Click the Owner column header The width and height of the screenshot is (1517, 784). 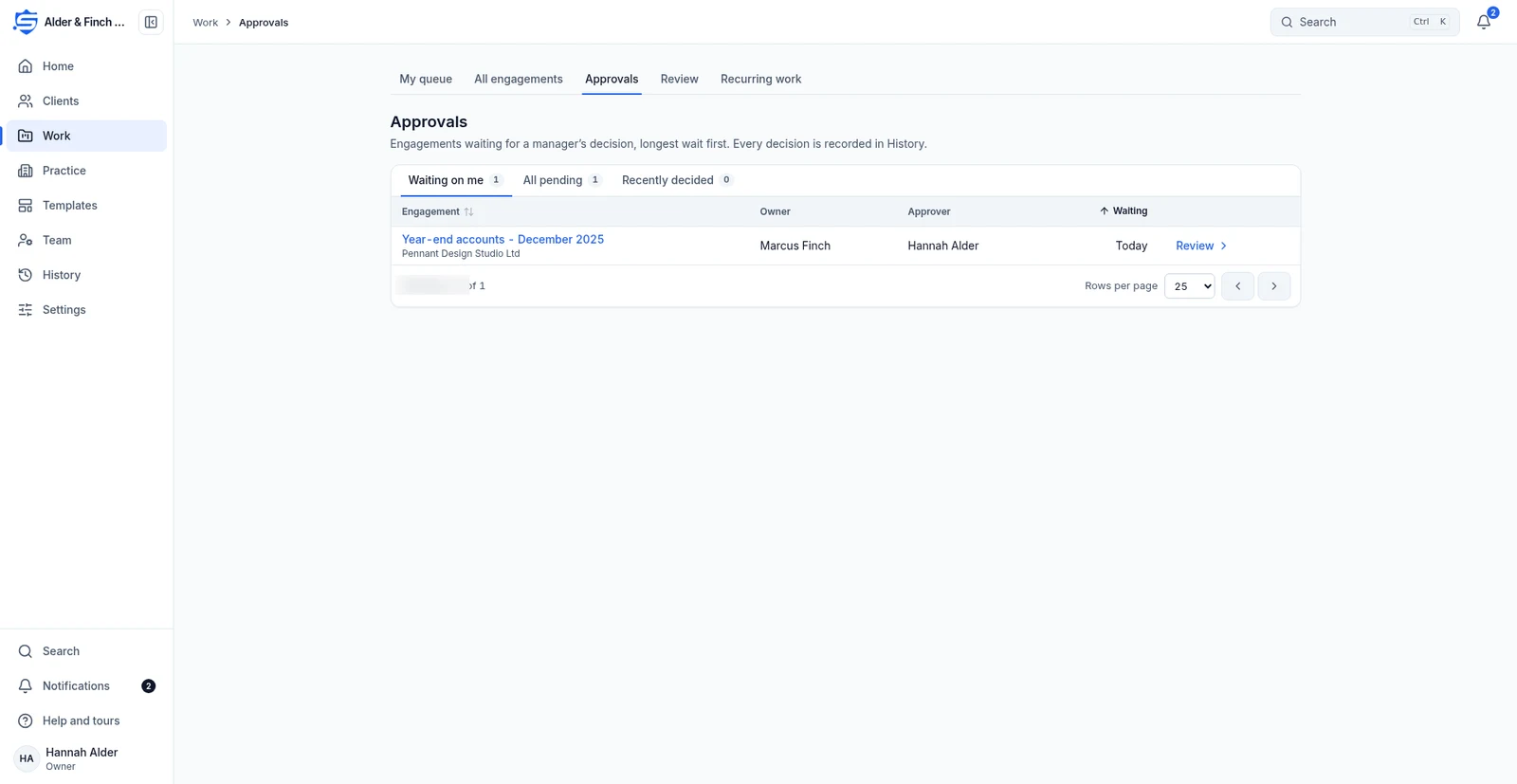[x=775, y=211]
